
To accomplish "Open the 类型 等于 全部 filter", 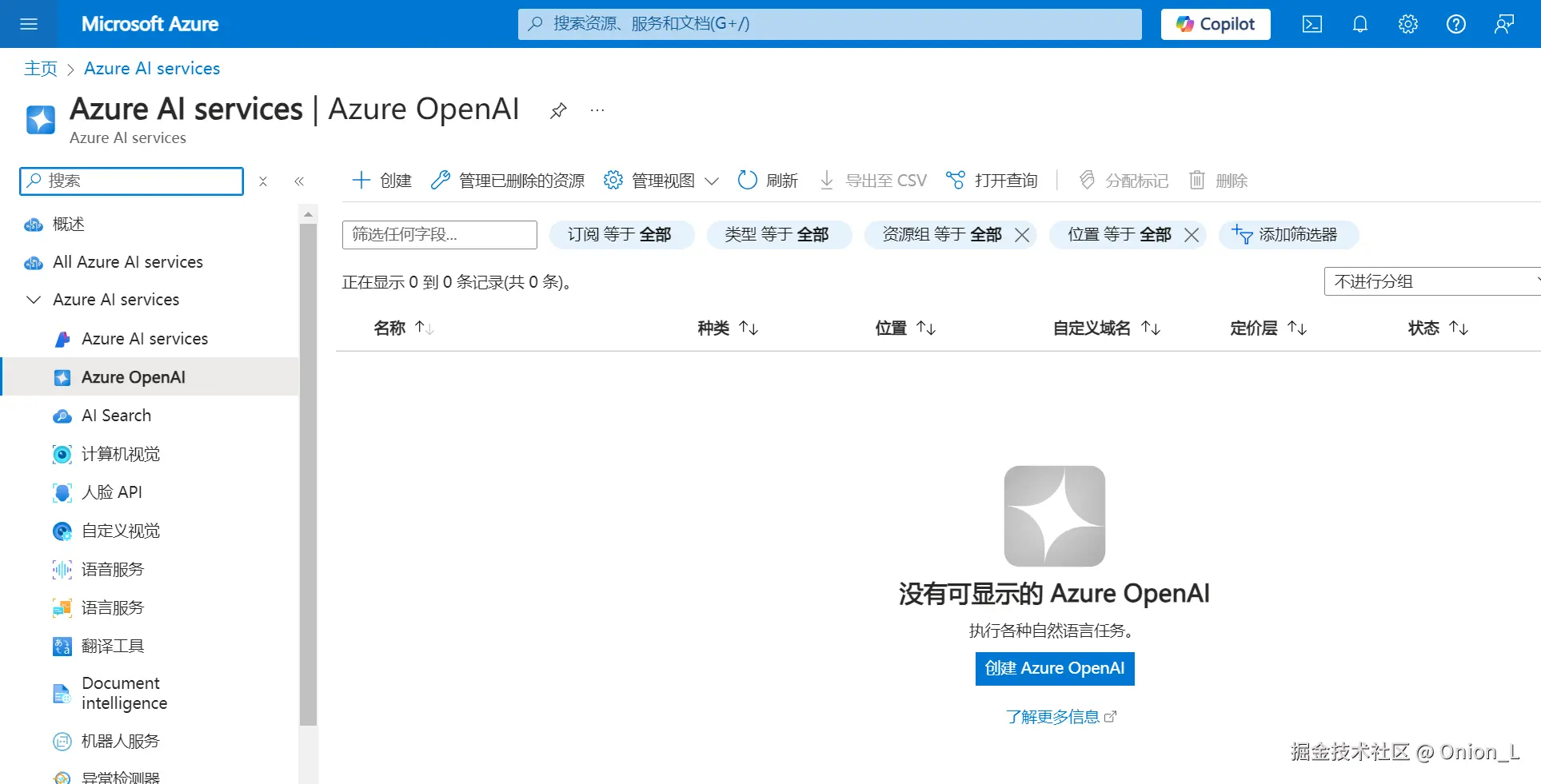I will 779,235.
